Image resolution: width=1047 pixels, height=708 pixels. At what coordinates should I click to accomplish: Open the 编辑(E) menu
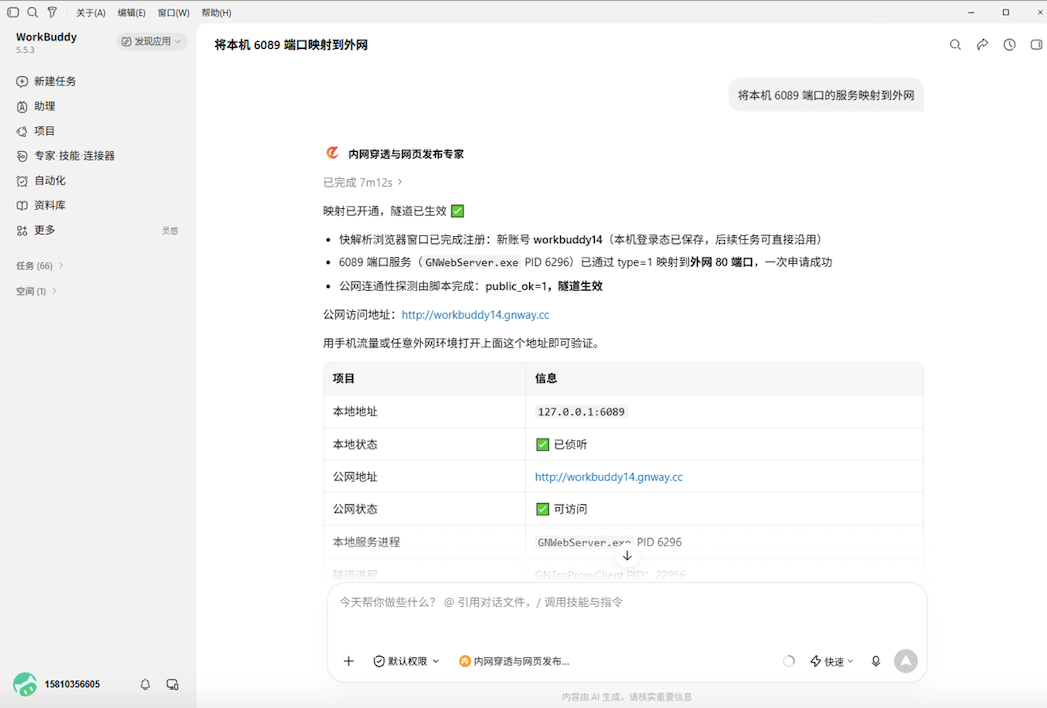132,13
